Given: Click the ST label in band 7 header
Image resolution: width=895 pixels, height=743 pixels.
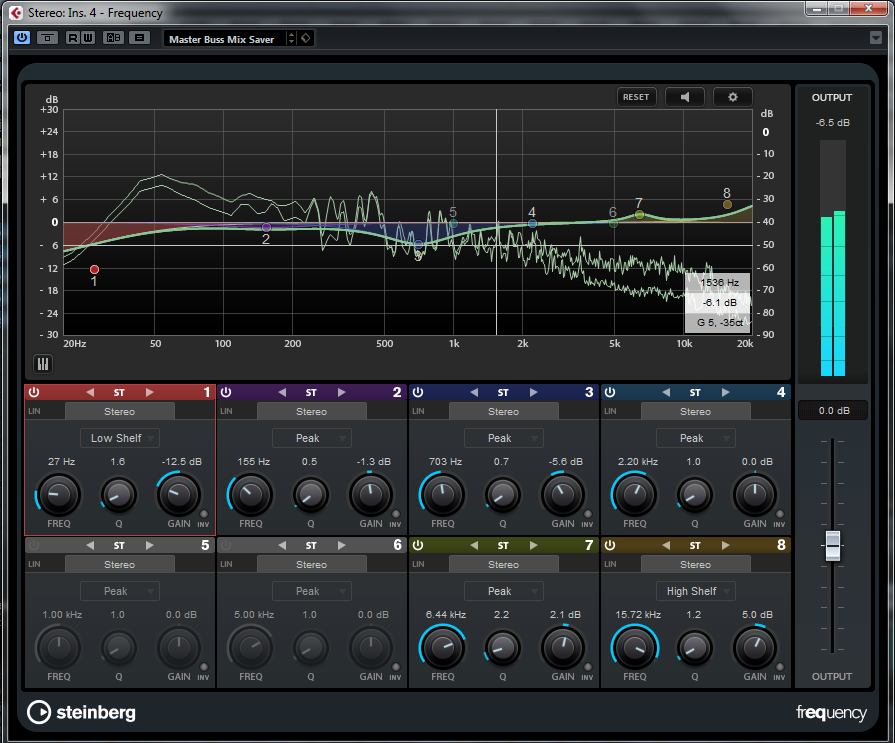Looking at the screenshot, I should 503,546.
